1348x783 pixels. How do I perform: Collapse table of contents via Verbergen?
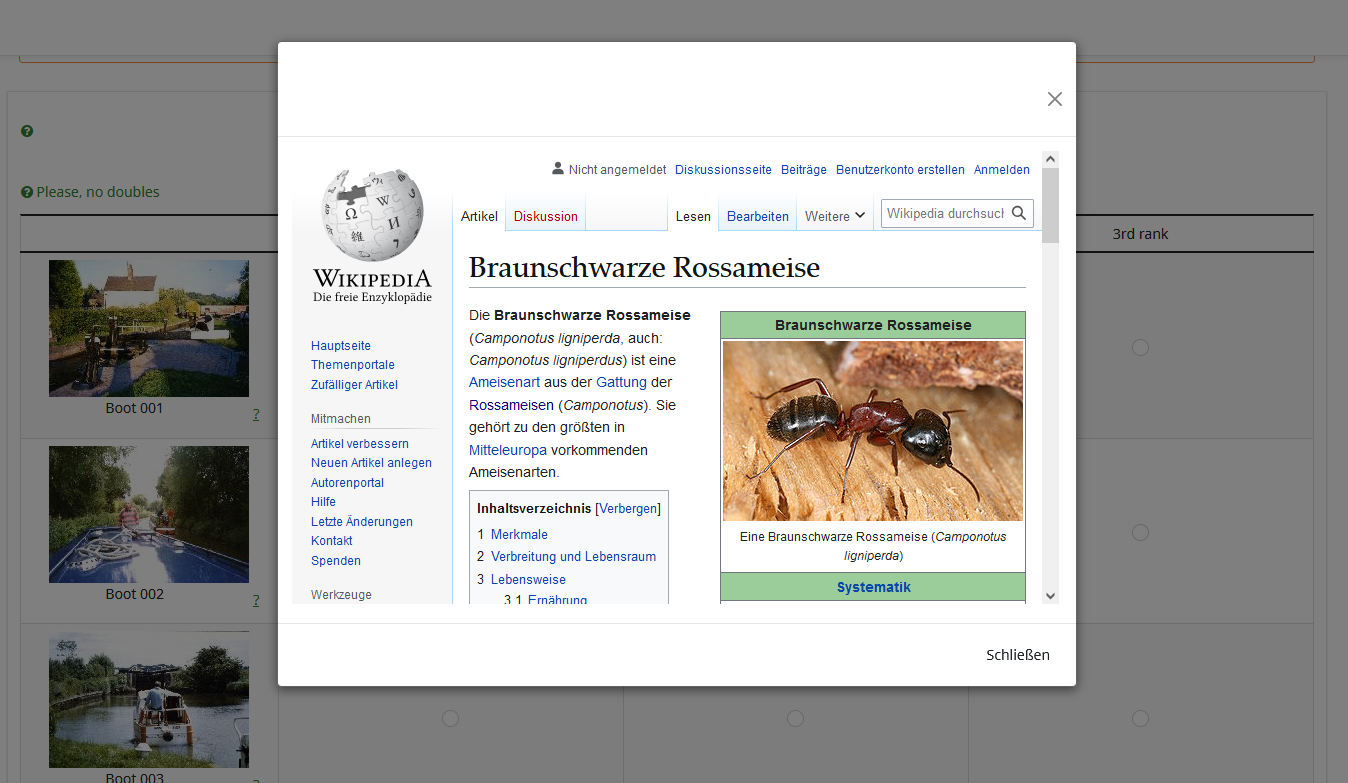pyautogui.click(x=629, y=508)
